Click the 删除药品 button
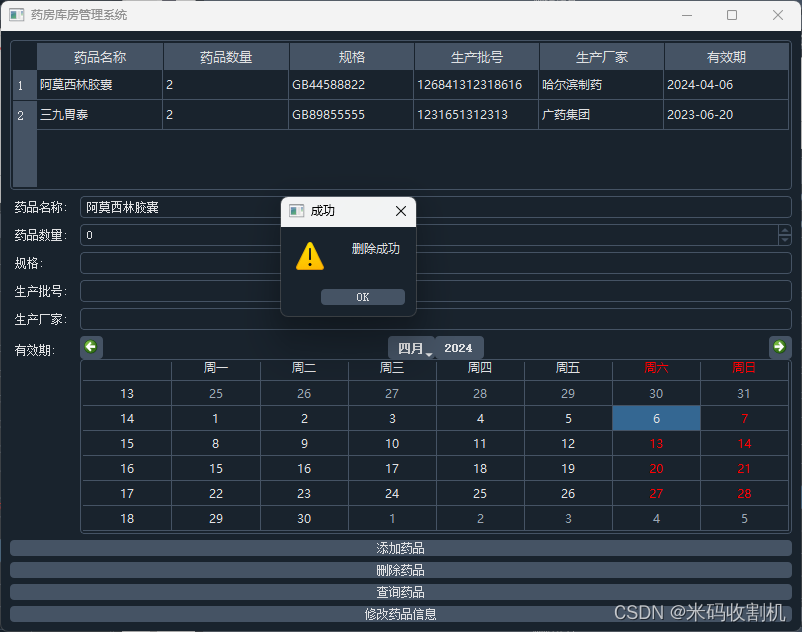The height and width of the screenshot is (632, 802). point(400,568)
